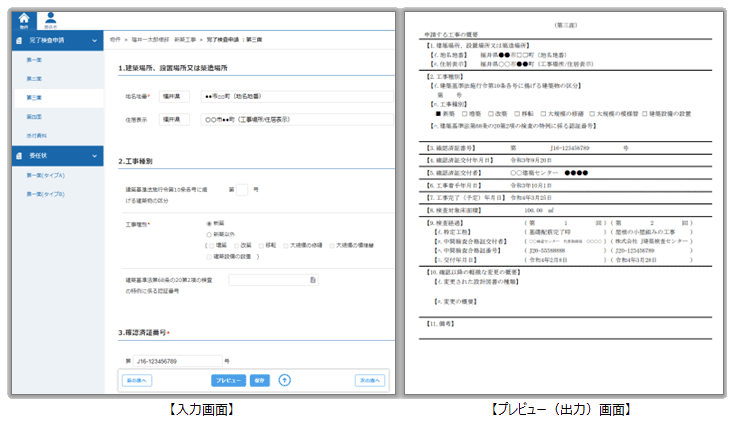Click the scroll-to-top arrow circle icon

(284, 380)
